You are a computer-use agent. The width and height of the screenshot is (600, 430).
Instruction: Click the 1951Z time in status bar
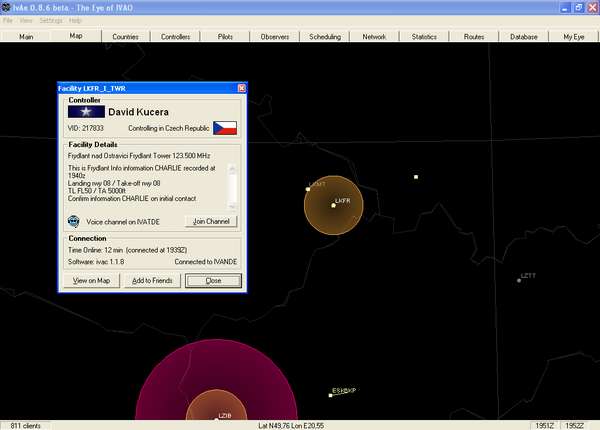pyautogui.click(x=544, y=425)
